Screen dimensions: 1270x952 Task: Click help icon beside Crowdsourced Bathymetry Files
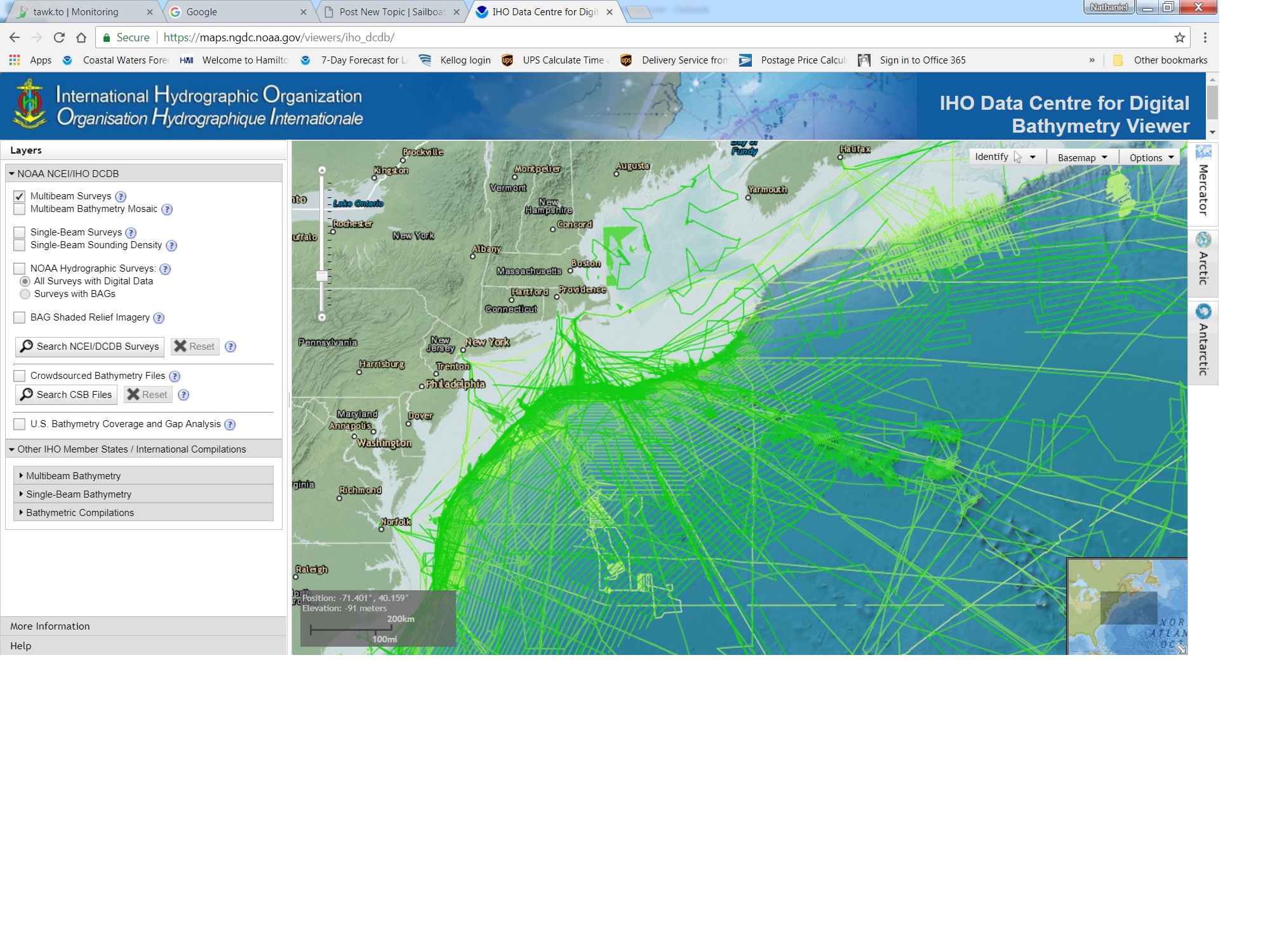tap(175, 376)
